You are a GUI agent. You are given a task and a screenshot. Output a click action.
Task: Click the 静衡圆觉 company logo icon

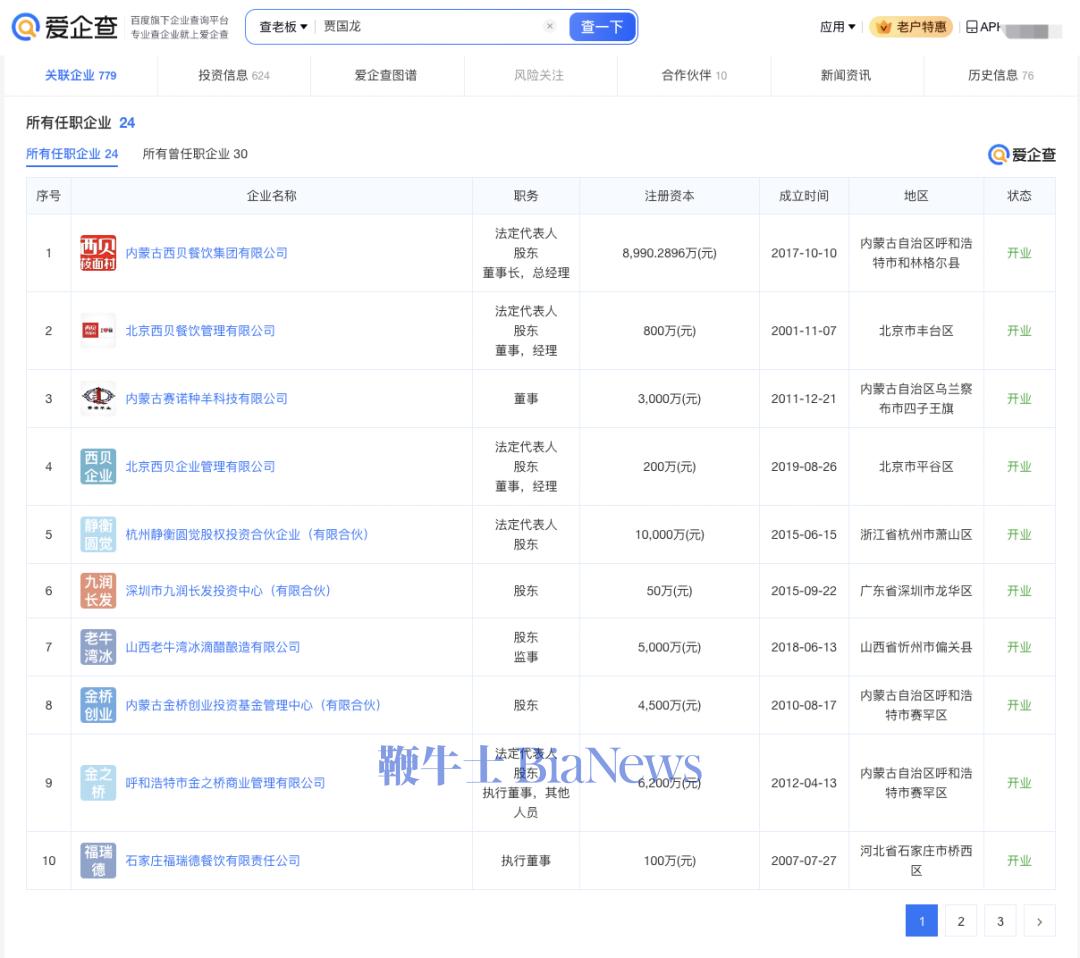(x=98, y=534)
